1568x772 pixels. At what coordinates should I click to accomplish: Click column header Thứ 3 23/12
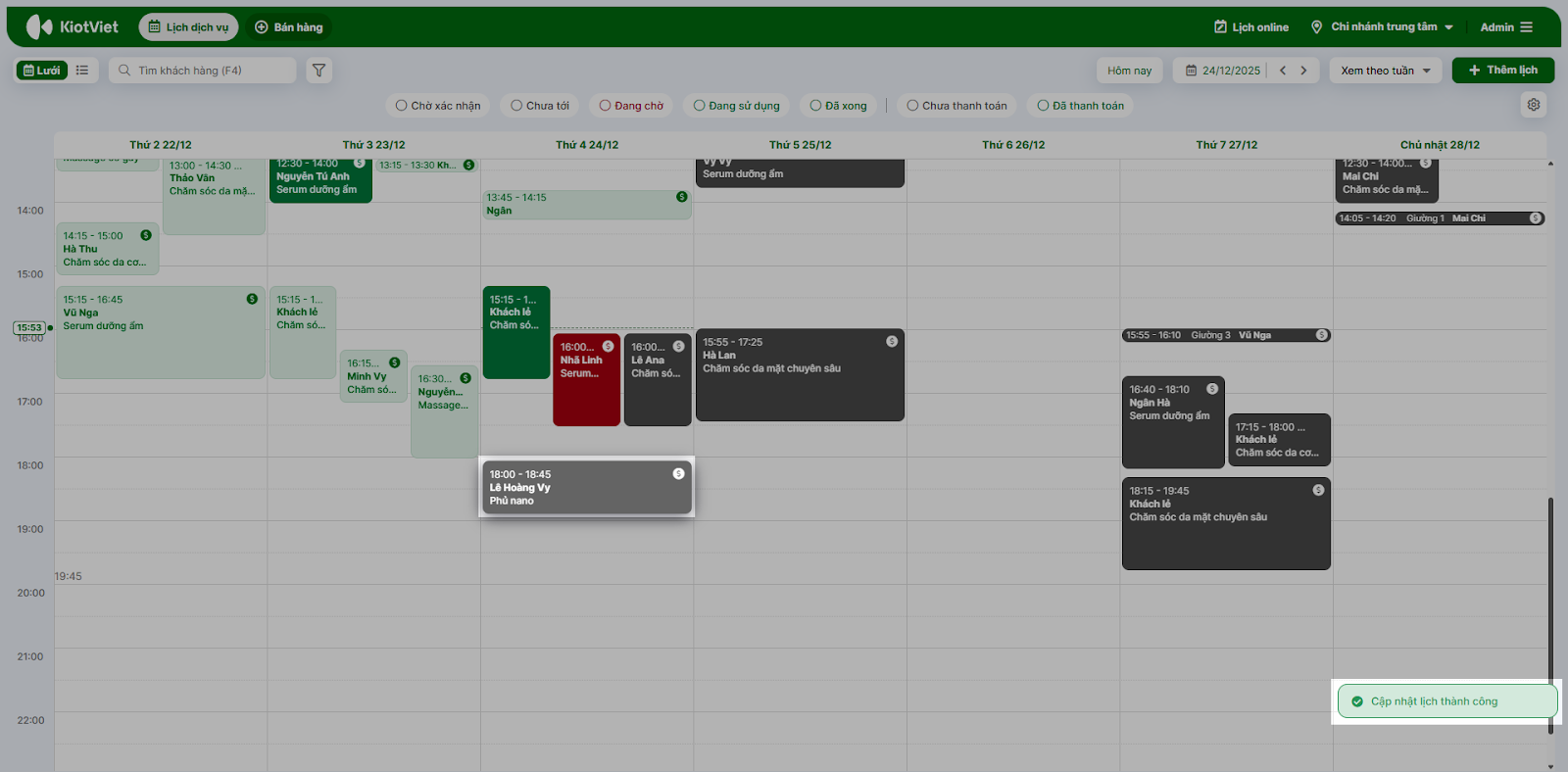373,145
